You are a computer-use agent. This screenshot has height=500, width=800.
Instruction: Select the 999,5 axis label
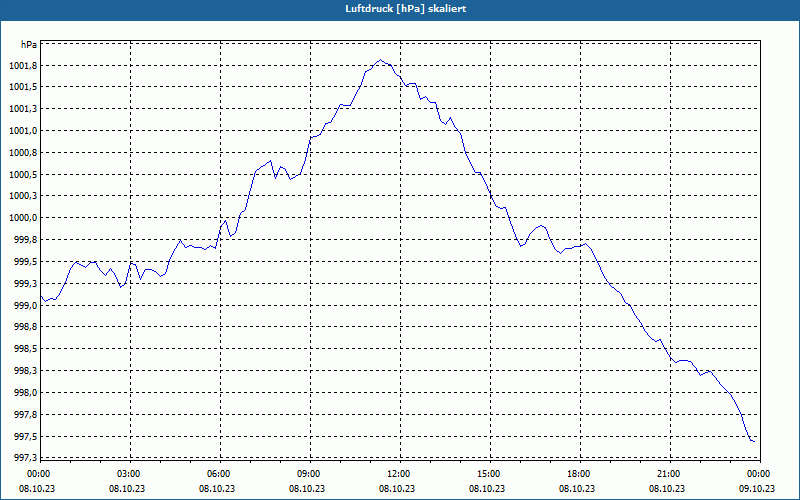tap(26, 262)
